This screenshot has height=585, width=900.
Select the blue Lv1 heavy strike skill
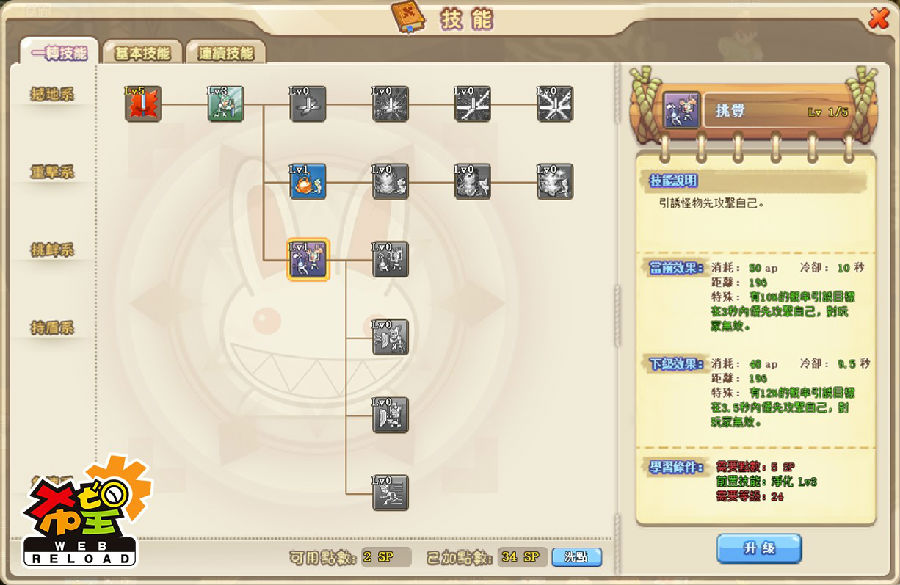pos(308,181)
